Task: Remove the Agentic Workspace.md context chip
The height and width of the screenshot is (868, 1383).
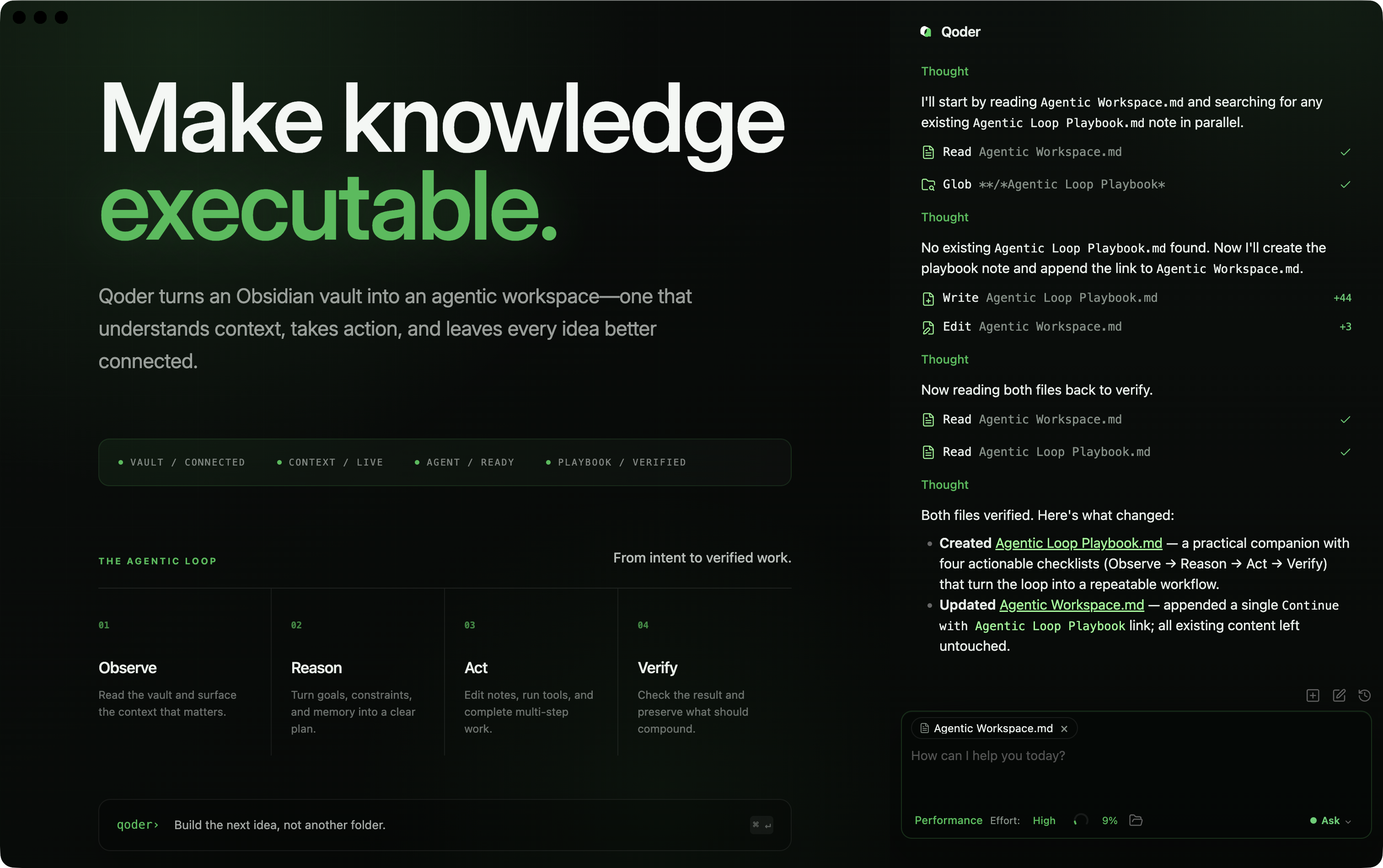Action: point(1064,729)
